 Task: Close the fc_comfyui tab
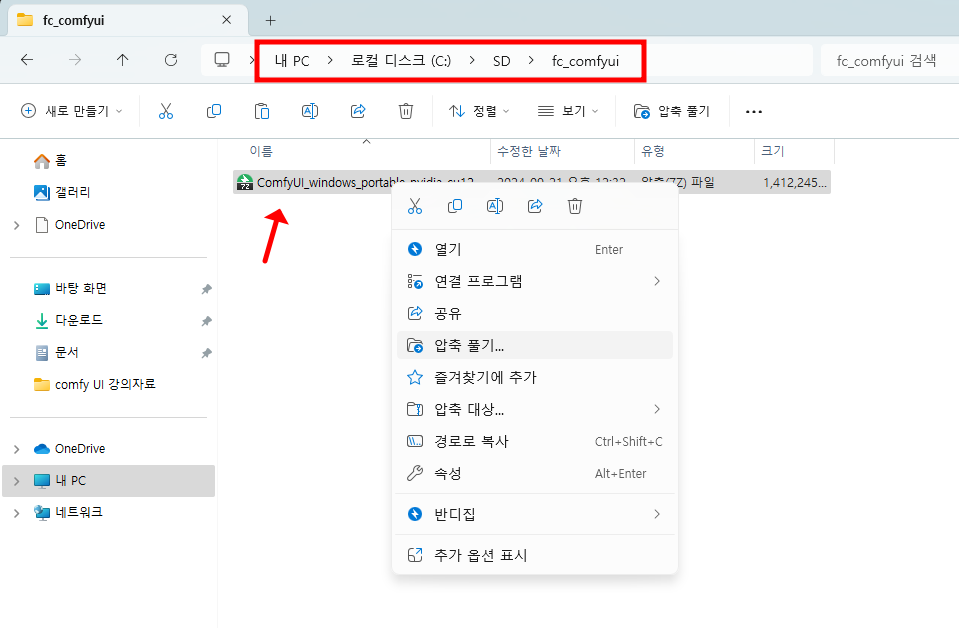(226, 20)
